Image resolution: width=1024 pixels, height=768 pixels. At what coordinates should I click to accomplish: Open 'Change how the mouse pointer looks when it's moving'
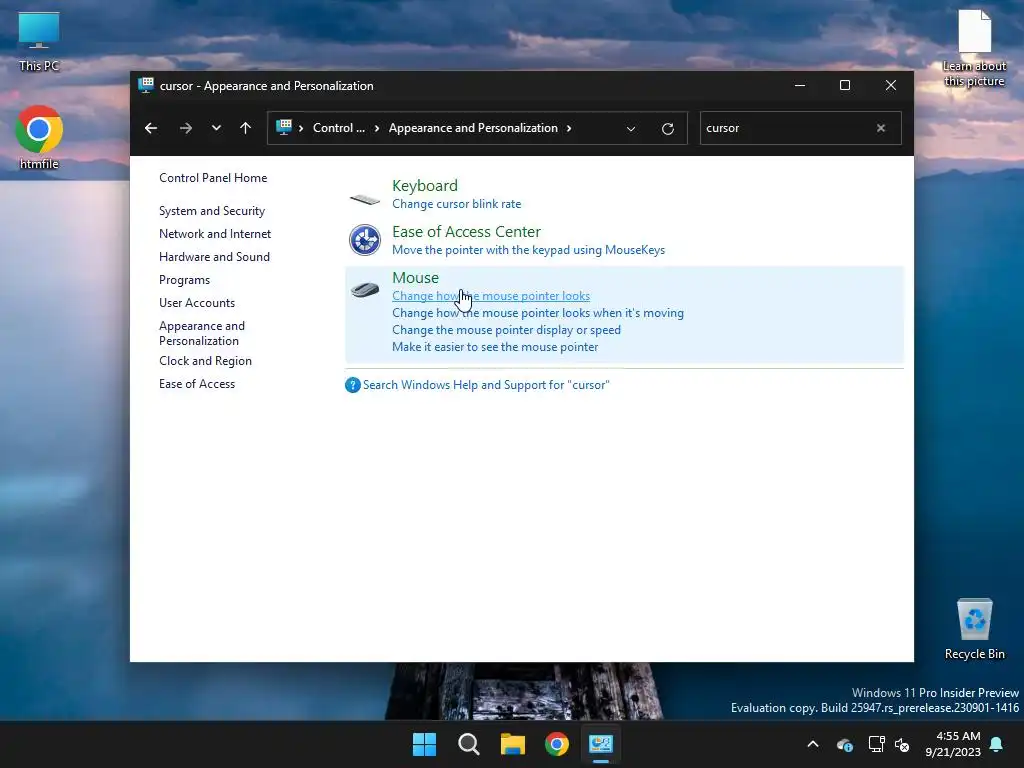pos(537,313)
